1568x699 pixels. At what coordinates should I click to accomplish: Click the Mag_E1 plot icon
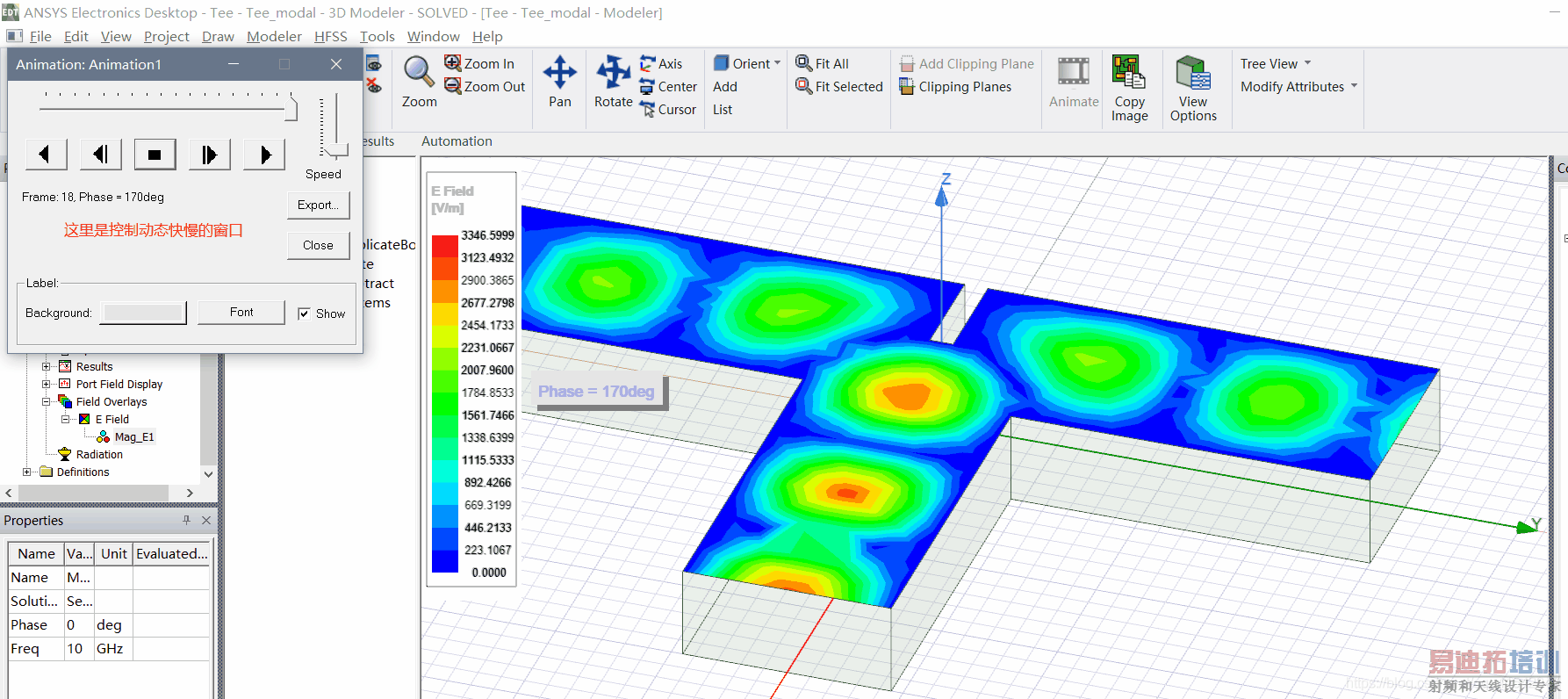pos(104,436)
